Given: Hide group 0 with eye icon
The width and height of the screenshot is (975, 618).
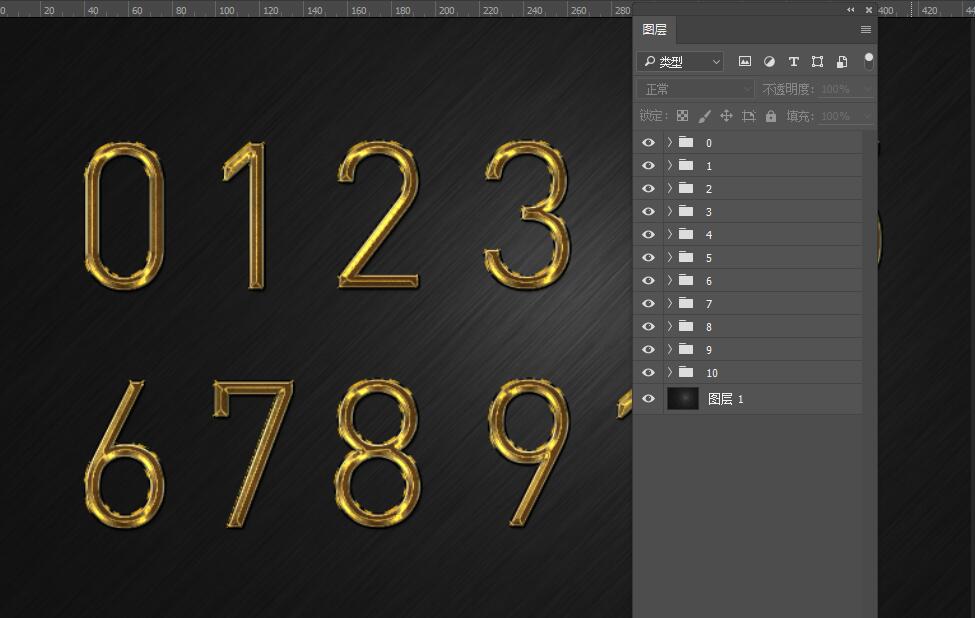Looking at the screenshot, I should pyautogui.click(x=648, y=142).
